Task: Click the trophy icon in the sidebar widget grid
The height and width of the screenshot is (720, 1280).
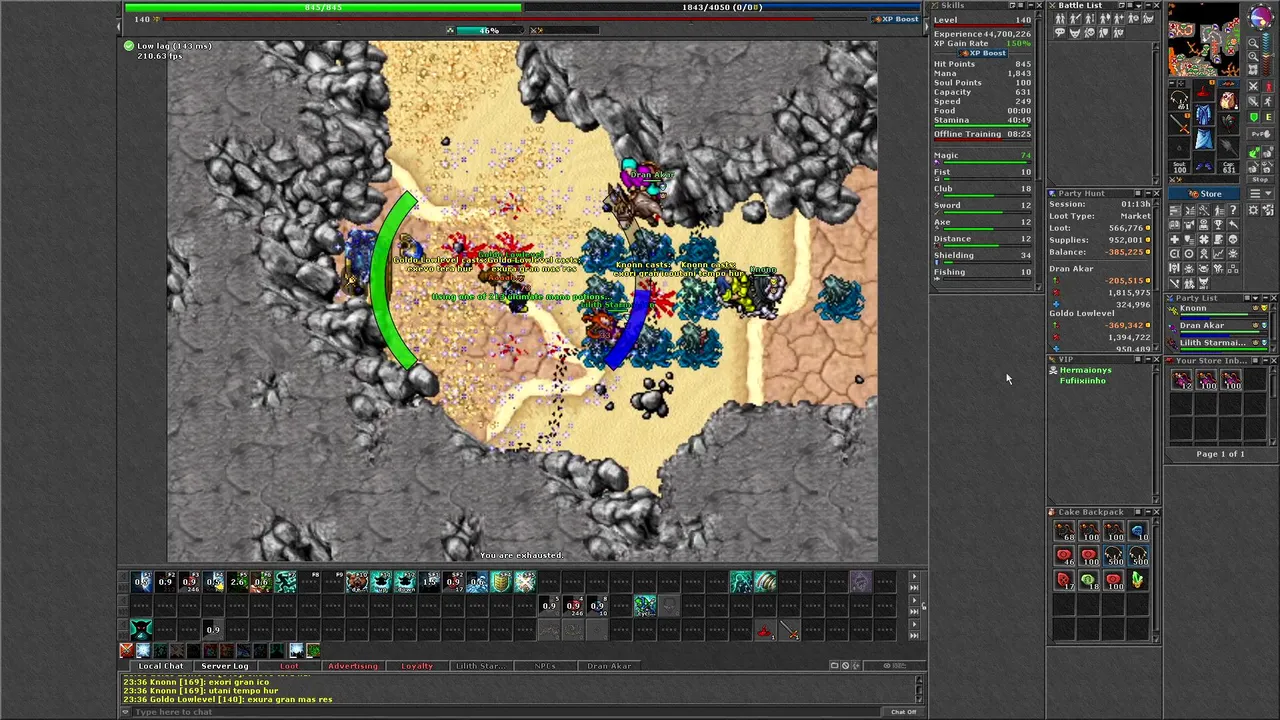Action: (x=1218, y=224)
